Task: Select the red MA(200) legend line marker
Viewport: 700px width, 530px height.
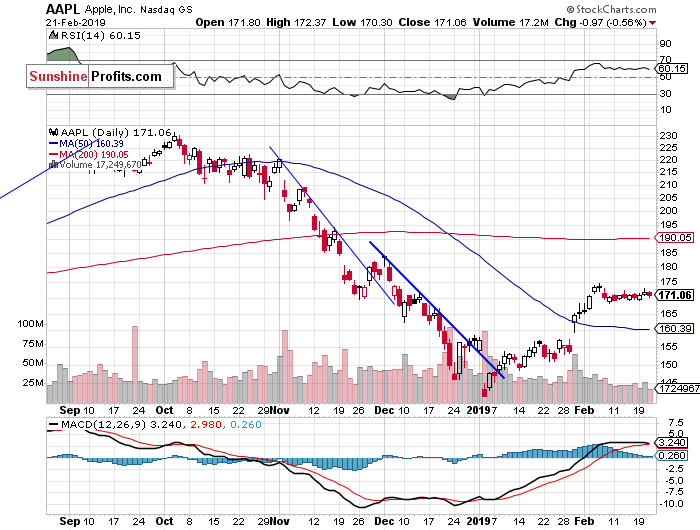Action: click(53, 154)
